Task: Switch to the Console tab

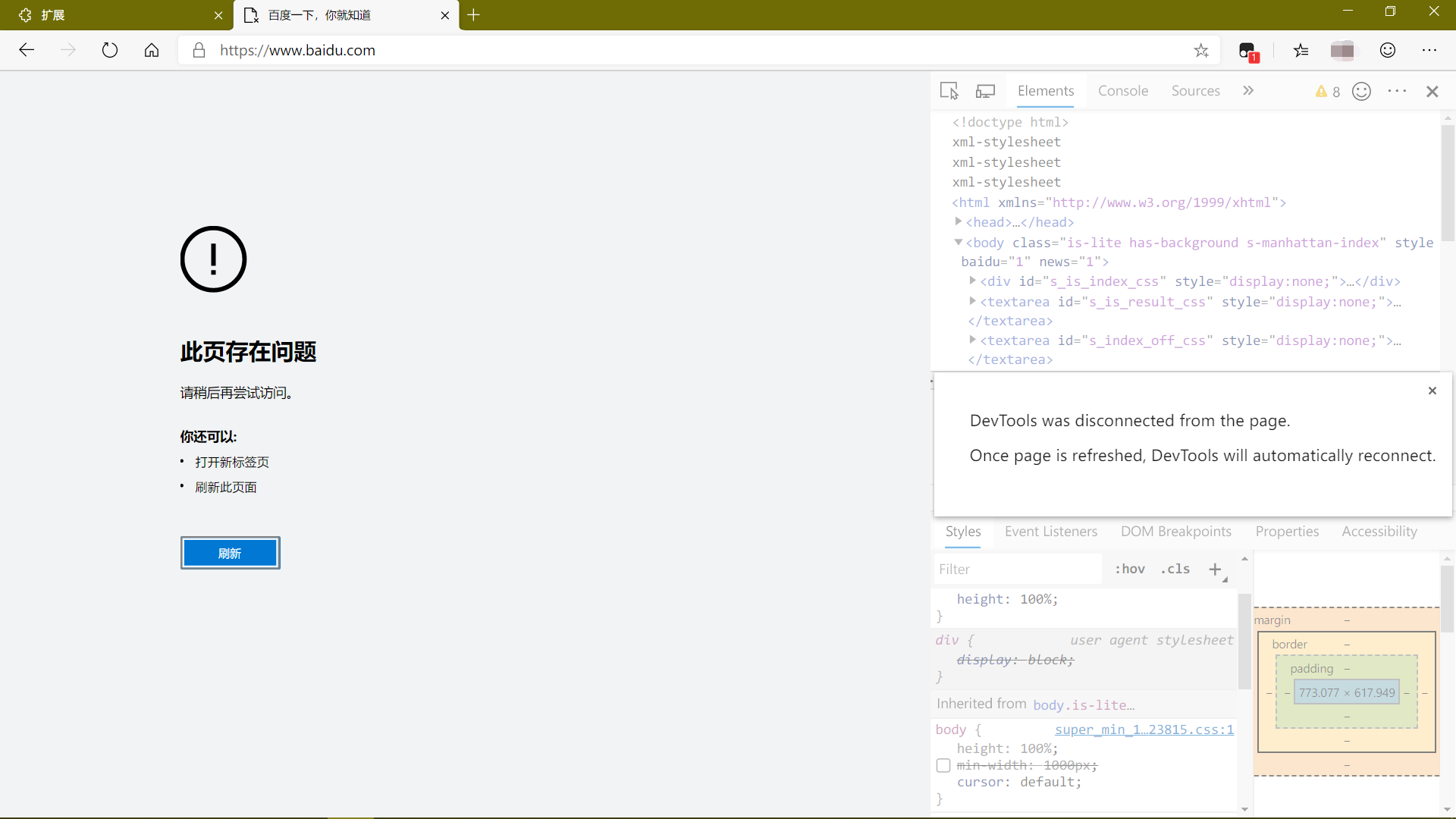Action: (1123, 90)
